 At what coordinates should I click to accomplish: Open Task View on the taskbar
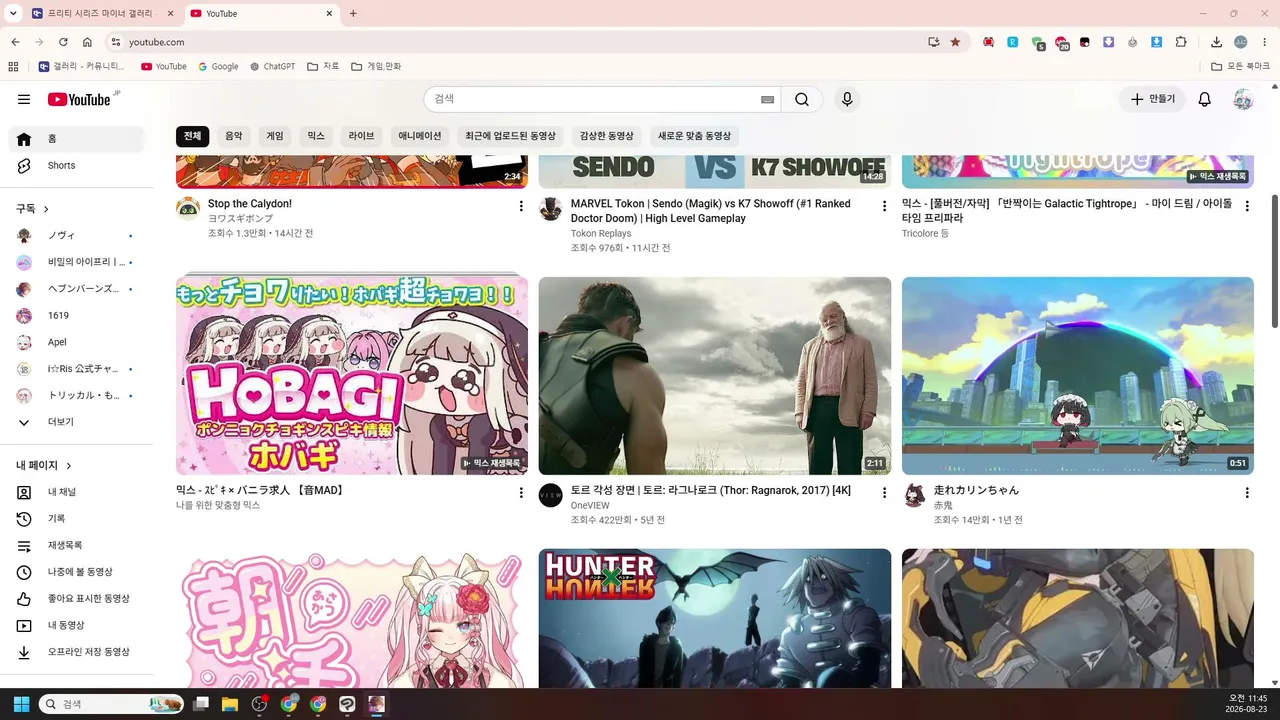pos(201,704)
